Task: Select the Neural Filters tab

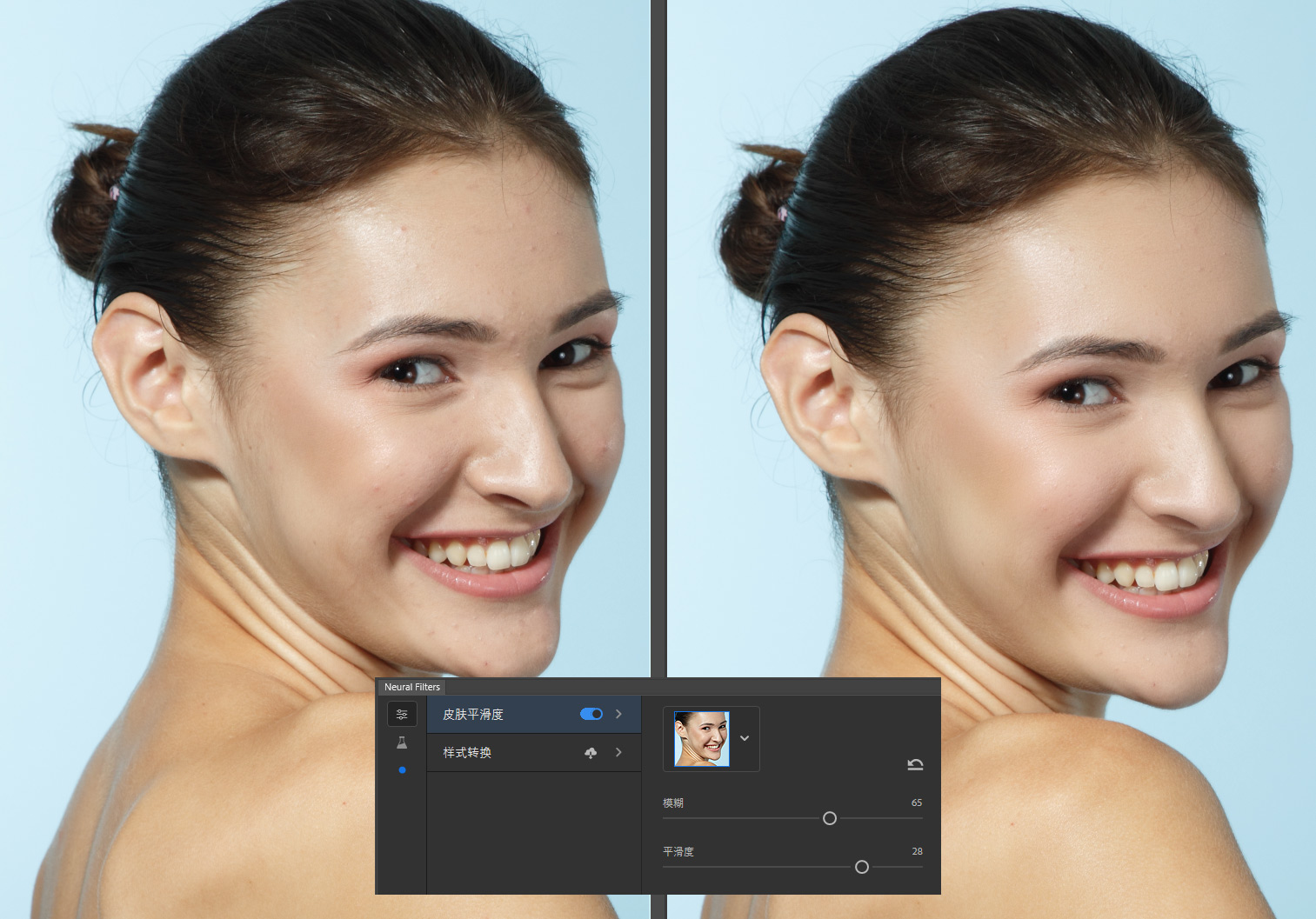Action: coord(412,687)
